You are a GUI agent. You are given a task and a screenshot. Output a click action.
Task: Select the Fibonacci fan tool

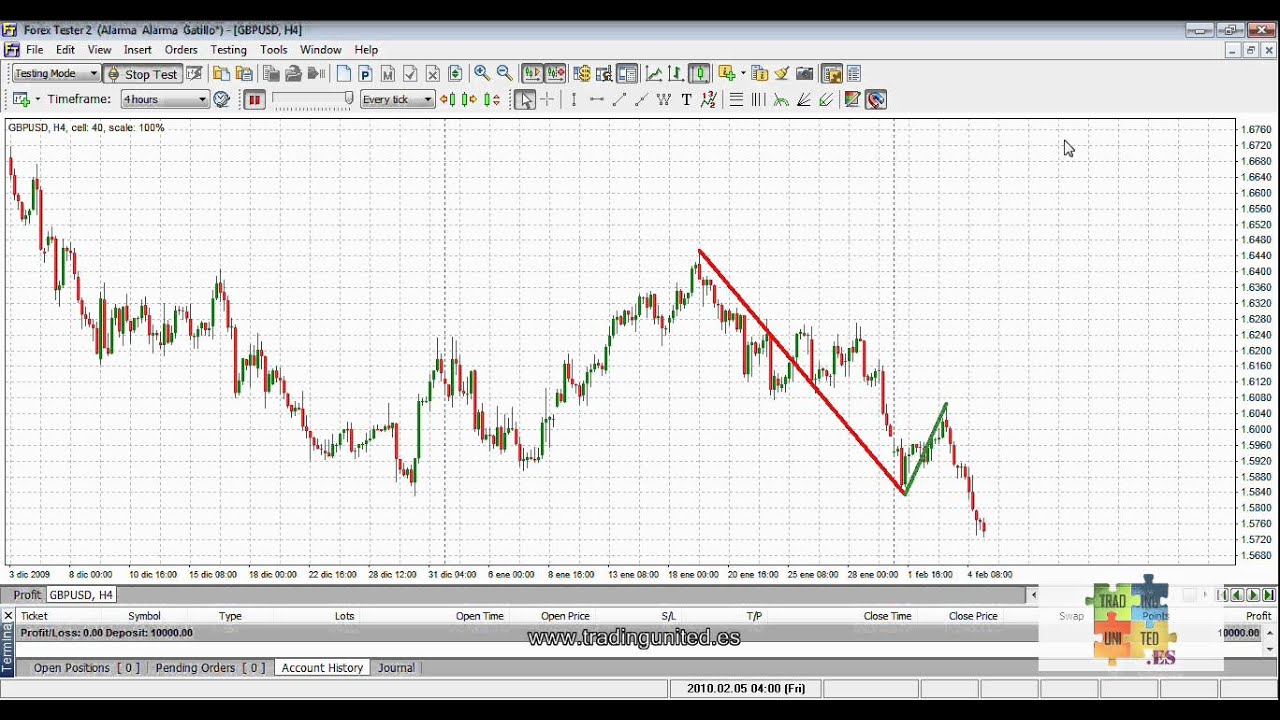tap(804, 99)
